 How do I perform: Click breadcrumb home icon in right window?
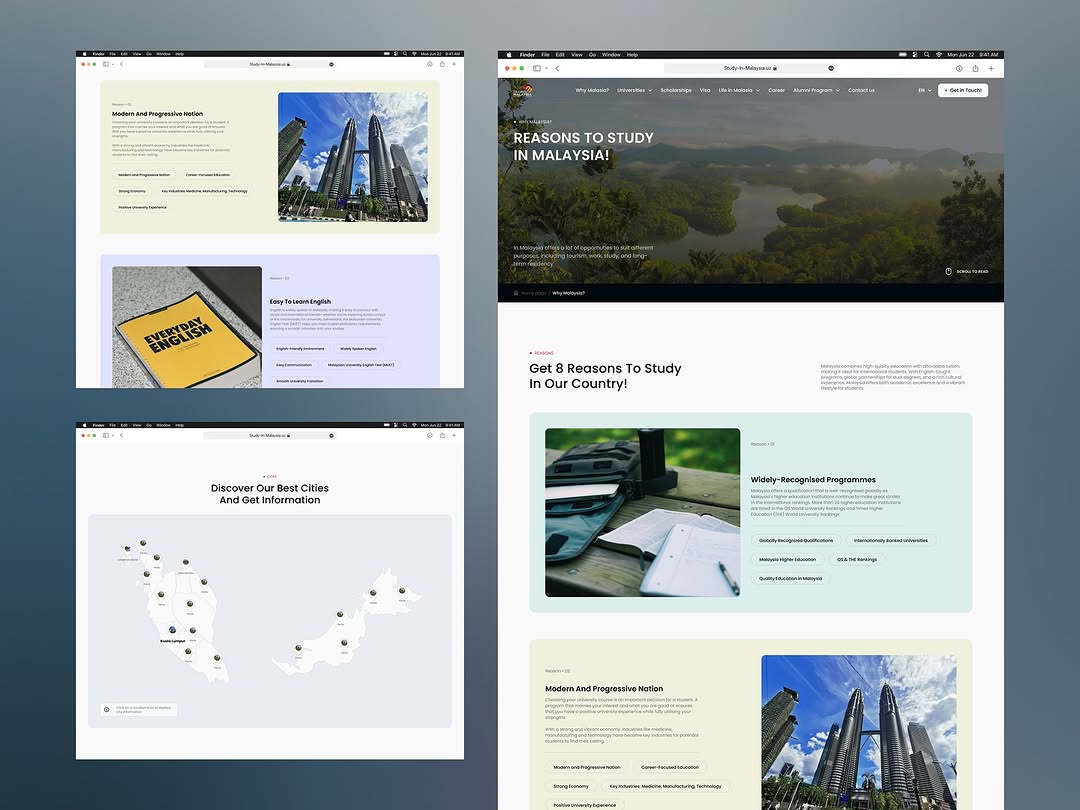coord(516,293)
